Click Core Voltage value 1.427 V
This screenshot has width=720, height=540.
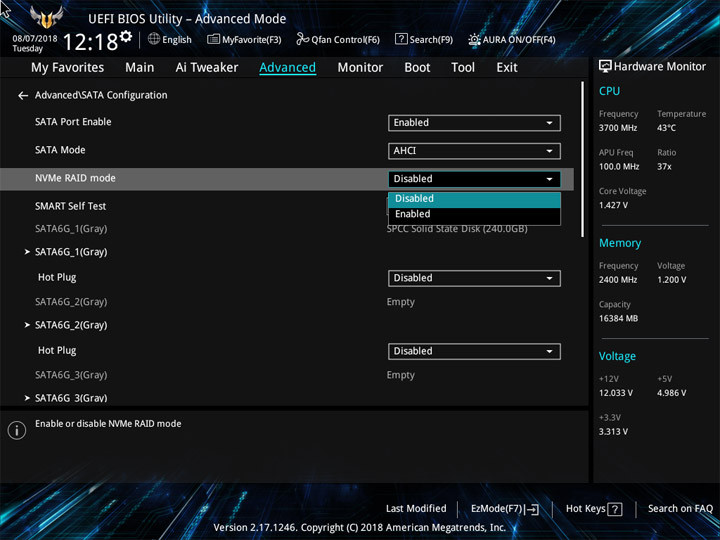(613, 205)
